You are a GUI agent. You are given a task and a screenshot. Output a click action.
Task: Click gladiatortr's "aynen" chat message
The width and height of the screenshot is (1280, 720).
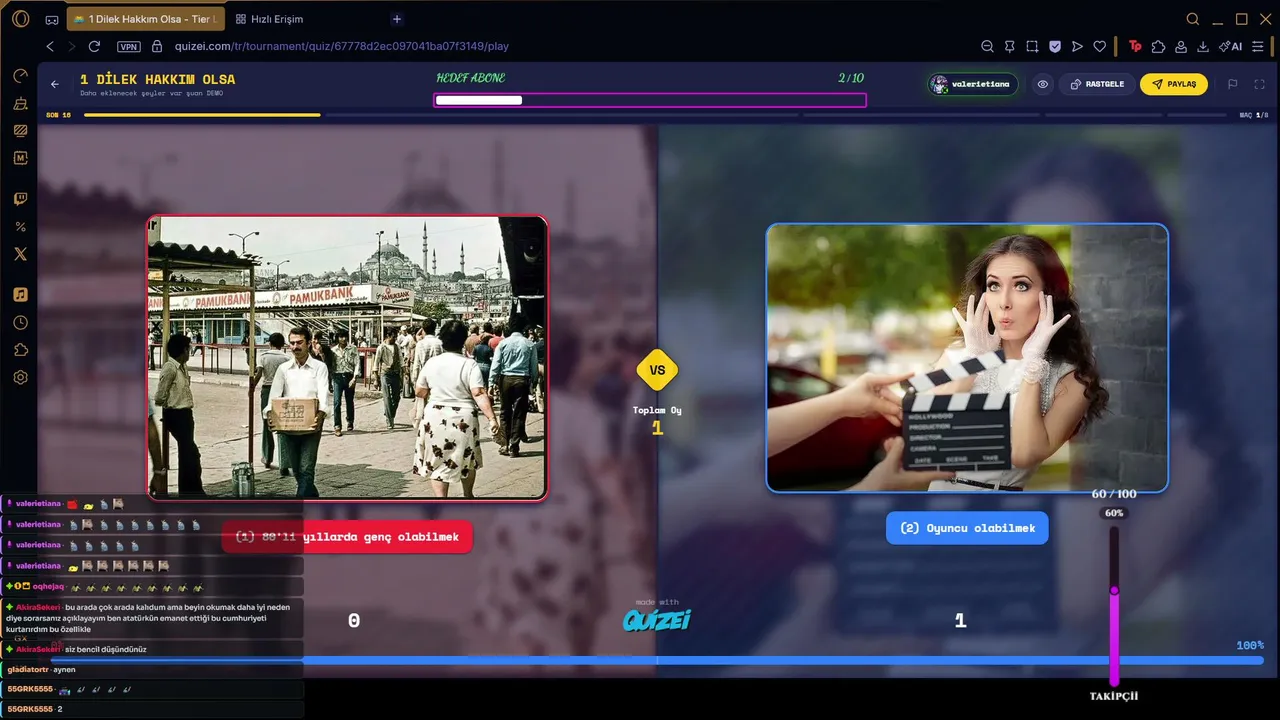click(64, 670)
